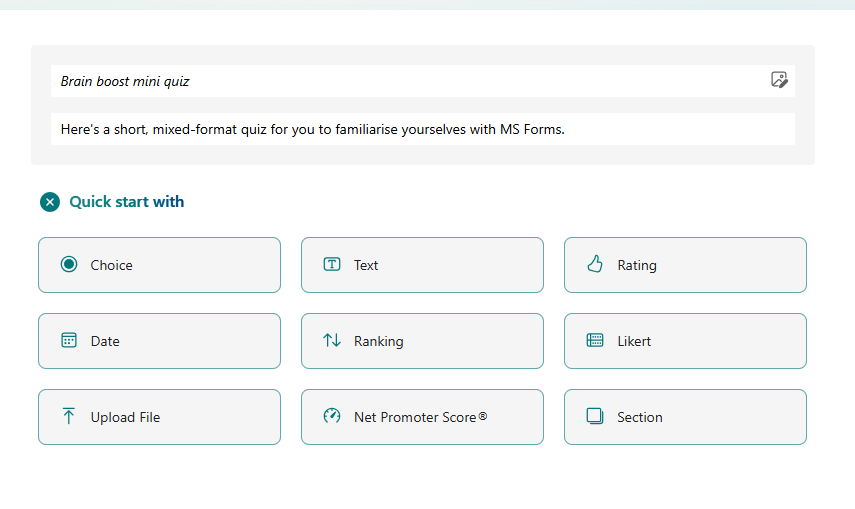This screenshot has width=855, height=509.
Task: Click the insert image icon in title field
Action: pyautogui.click(x=779, y=80)
